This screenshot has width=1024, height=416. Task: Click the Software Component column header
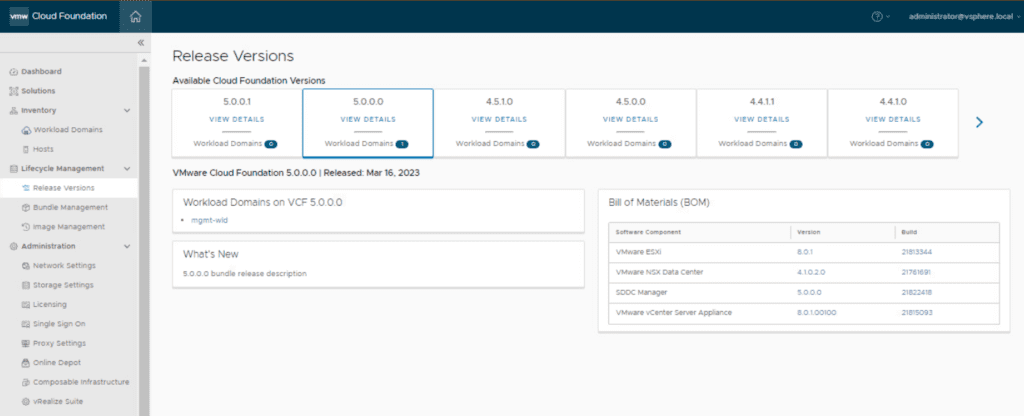coord(648,232)
